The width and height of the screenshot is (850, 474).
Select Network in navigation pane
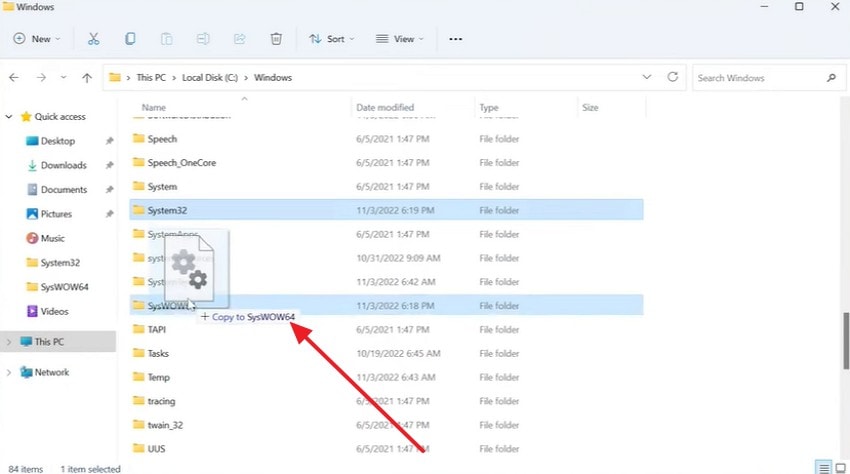pos(51,372)
